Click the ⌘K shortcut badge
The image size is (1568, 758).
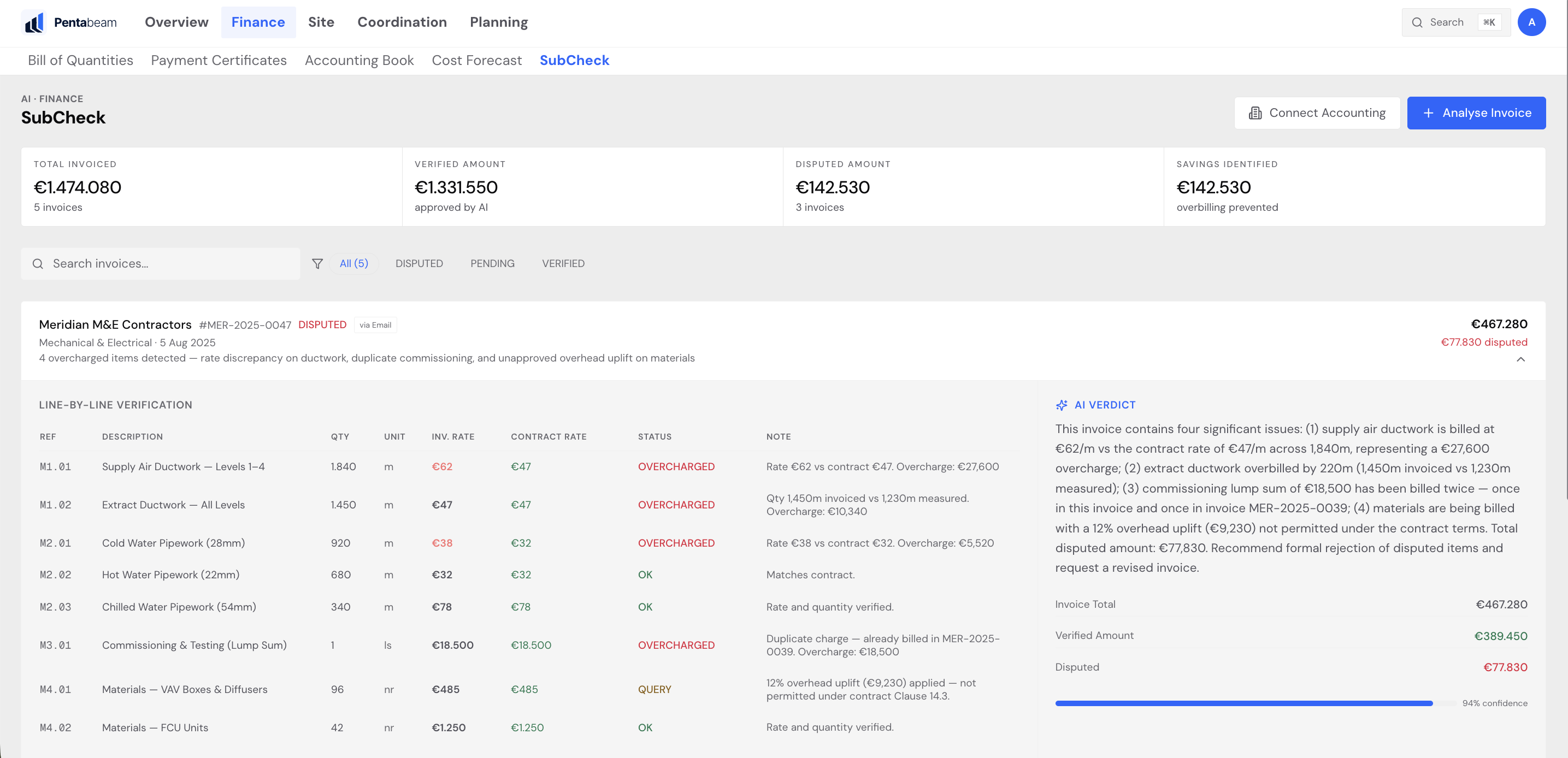tap(1489, 22)
